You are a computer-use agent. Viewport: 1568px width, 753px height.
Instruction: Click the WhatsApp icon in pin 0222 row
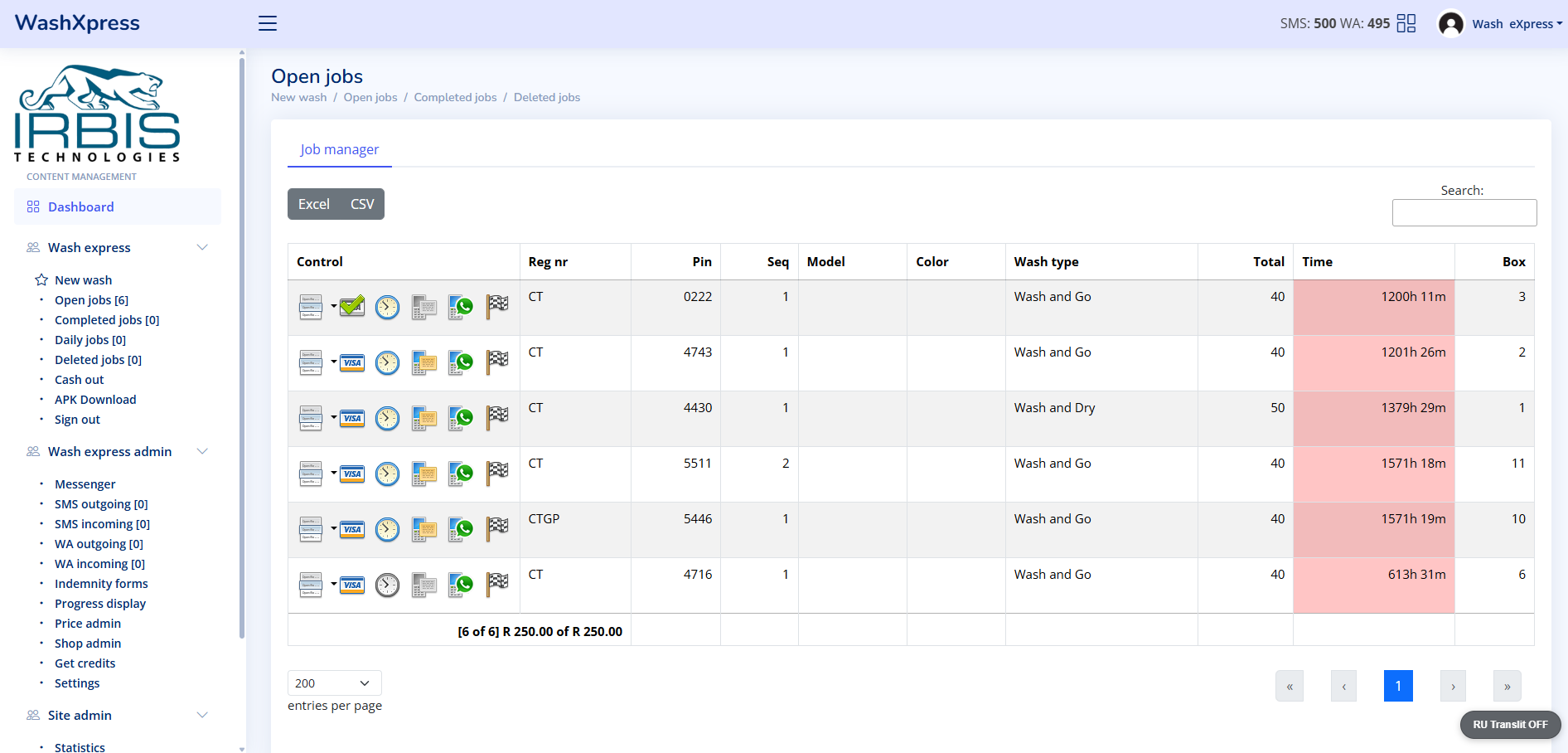coord(461,307)
